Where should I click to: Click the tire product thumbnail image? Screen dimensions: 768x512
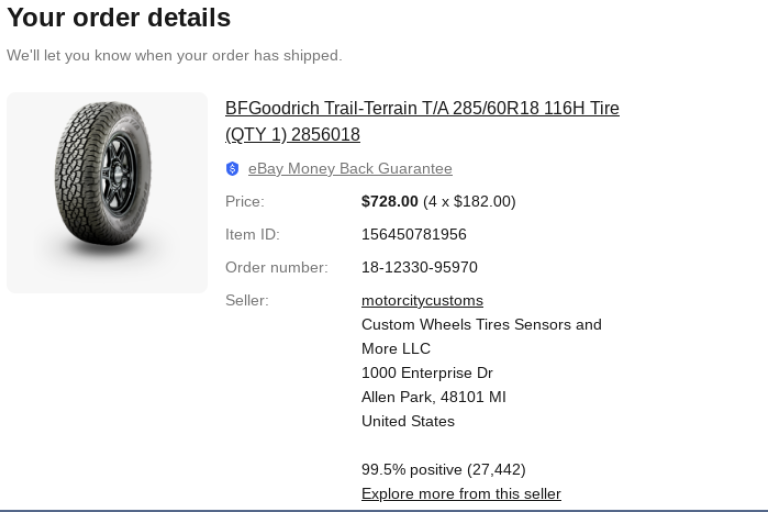(x=107, y=193)
